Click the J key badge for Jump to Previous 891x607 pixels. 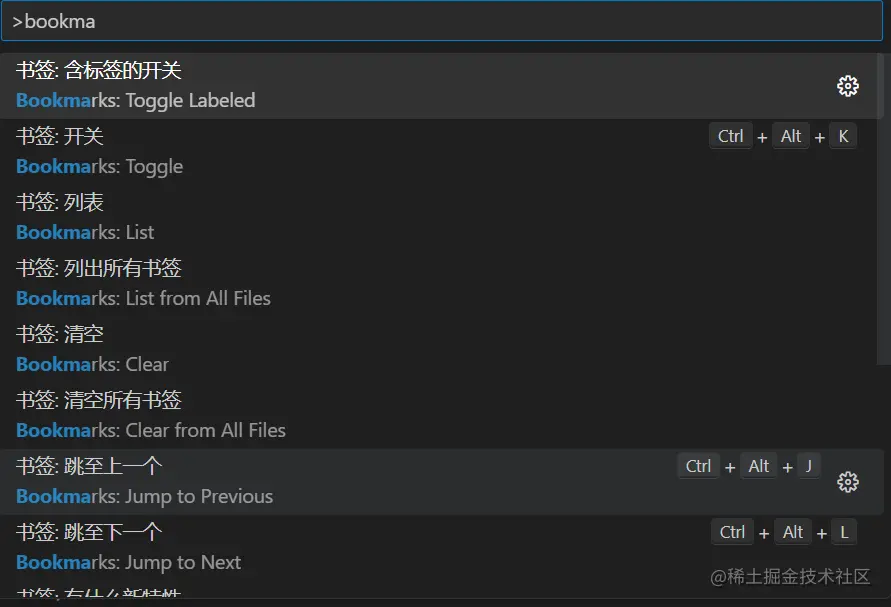click(808, 466)
